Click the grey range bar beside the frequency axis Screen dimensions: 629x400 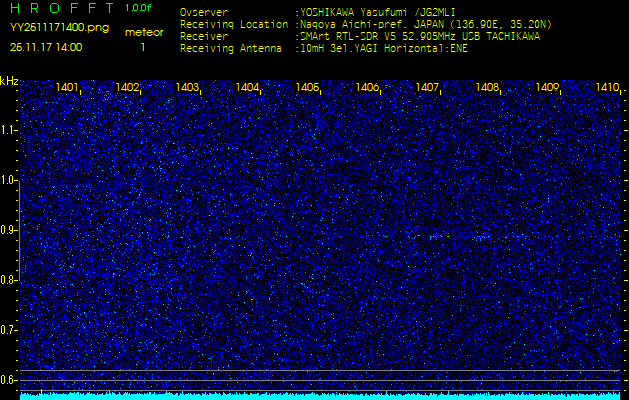(19, 231)
